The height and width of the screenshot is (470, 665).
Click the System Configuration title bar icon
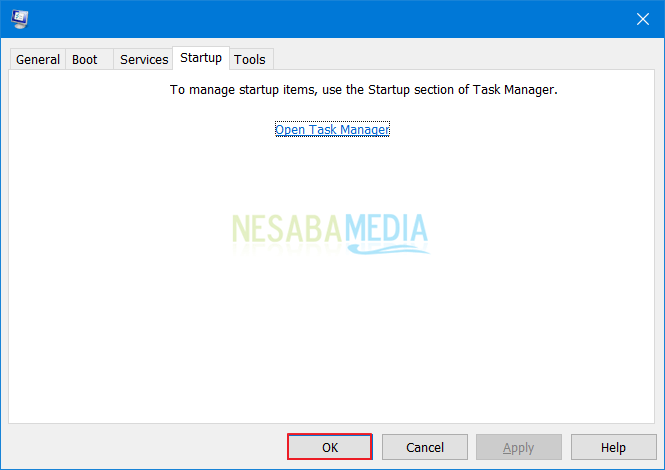[x=20, y=19]
